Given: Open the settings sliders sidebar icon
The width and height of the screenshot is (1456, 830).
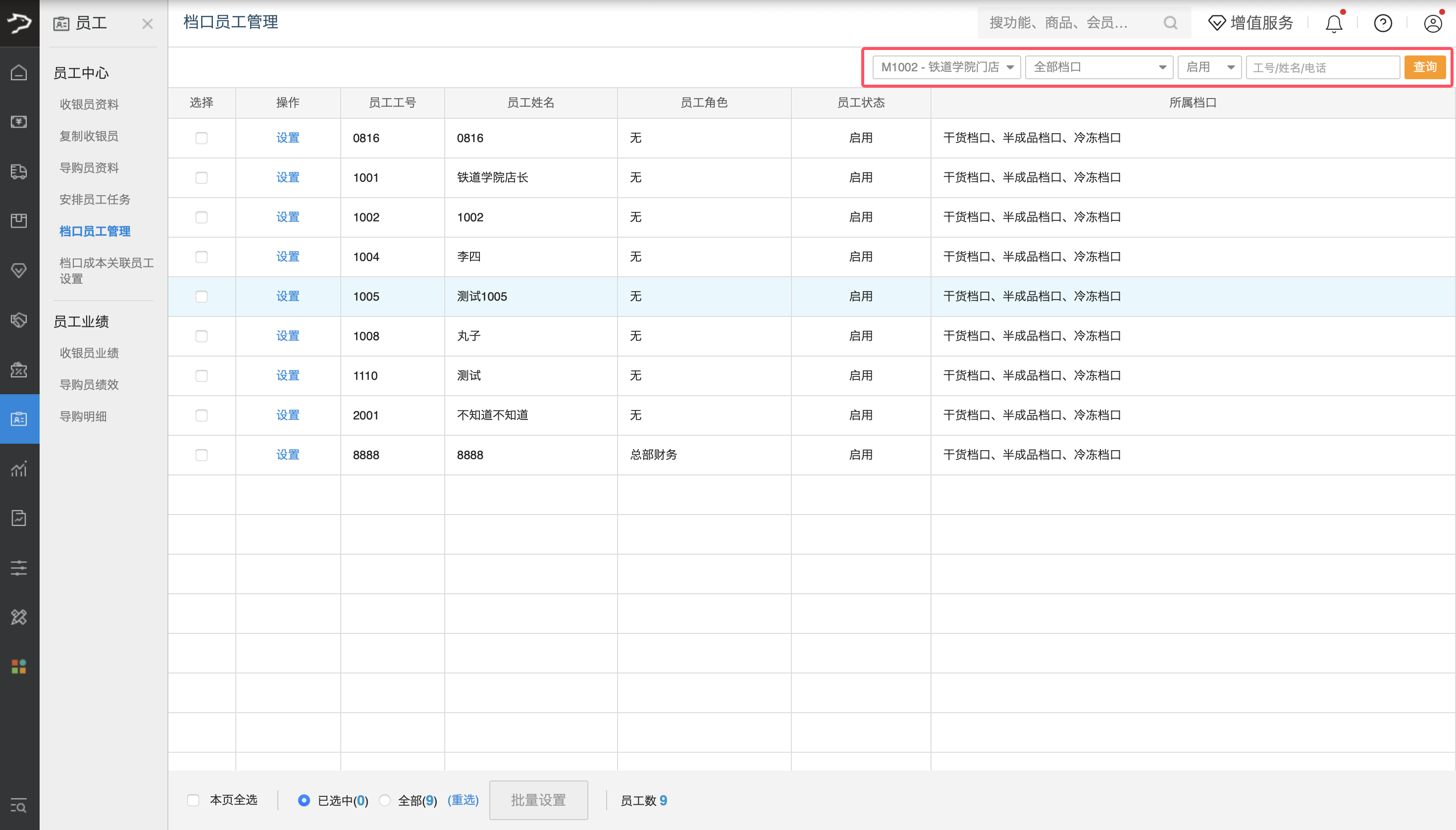Looking at the screenshot, I should [x=19, y=568].
